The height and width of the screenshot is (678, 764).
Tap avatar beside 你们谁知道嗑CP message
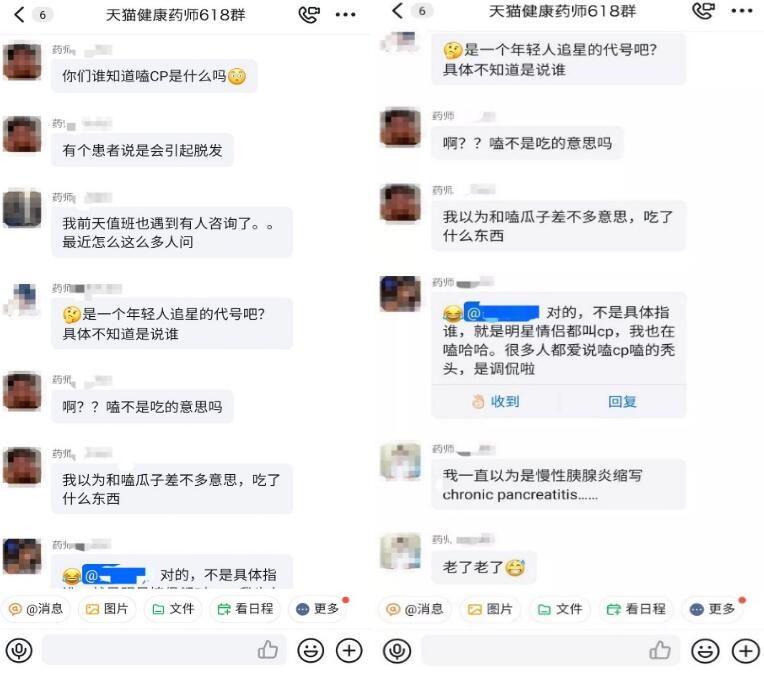click(x=22, y=60)
